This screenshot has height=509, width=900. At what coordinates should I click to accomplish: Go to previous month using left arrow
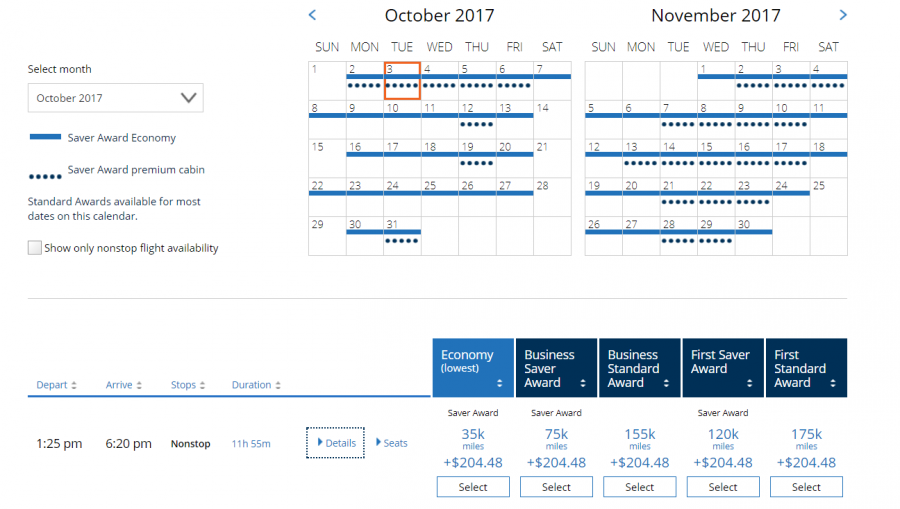pyautogui.click(x=312, y=15)
